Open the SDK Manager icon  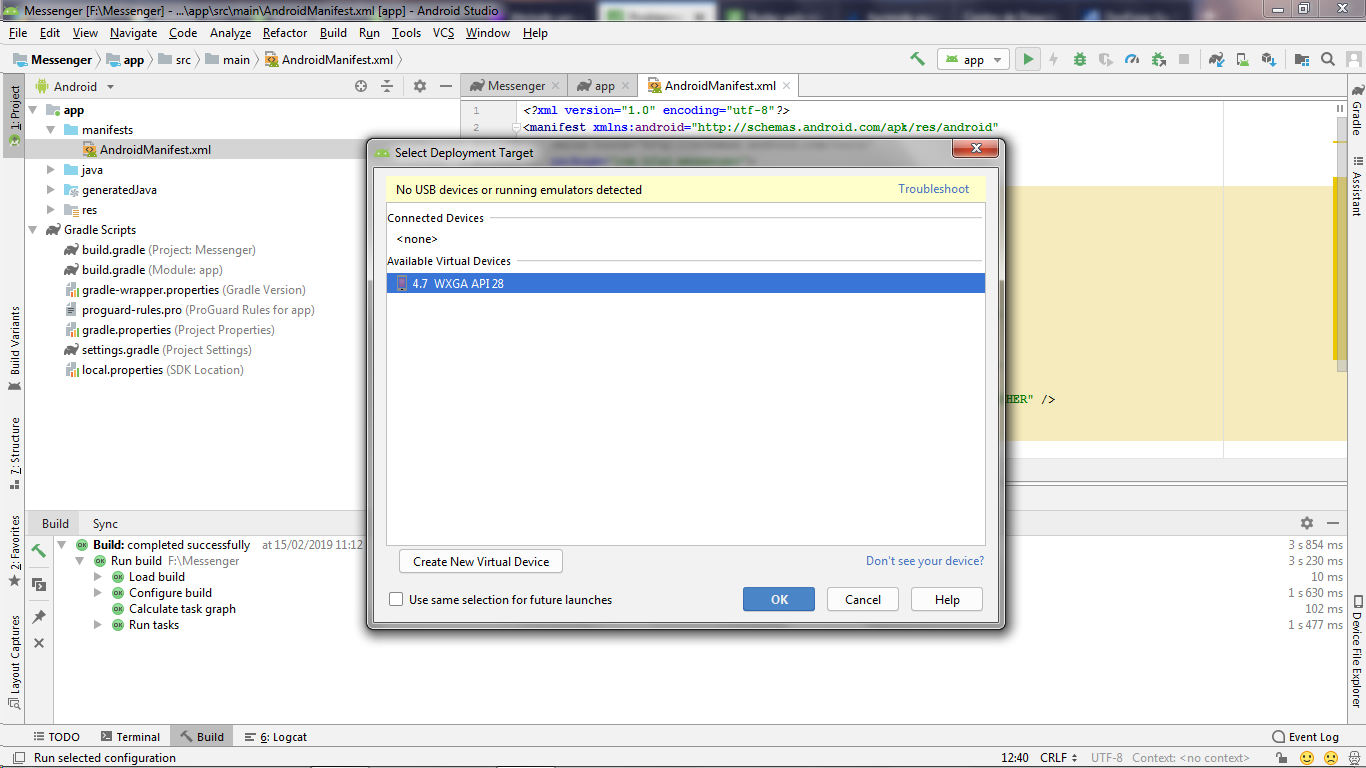[1268, 59]
